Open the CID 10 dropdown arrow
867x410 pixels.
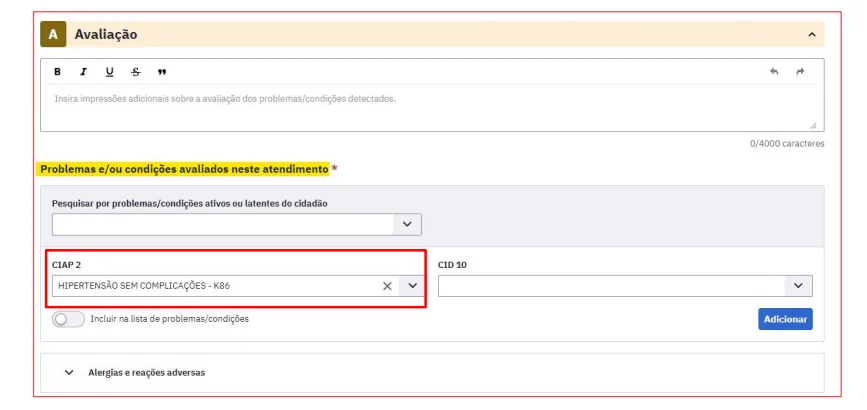pyautogui.click(x=798, y=286)
